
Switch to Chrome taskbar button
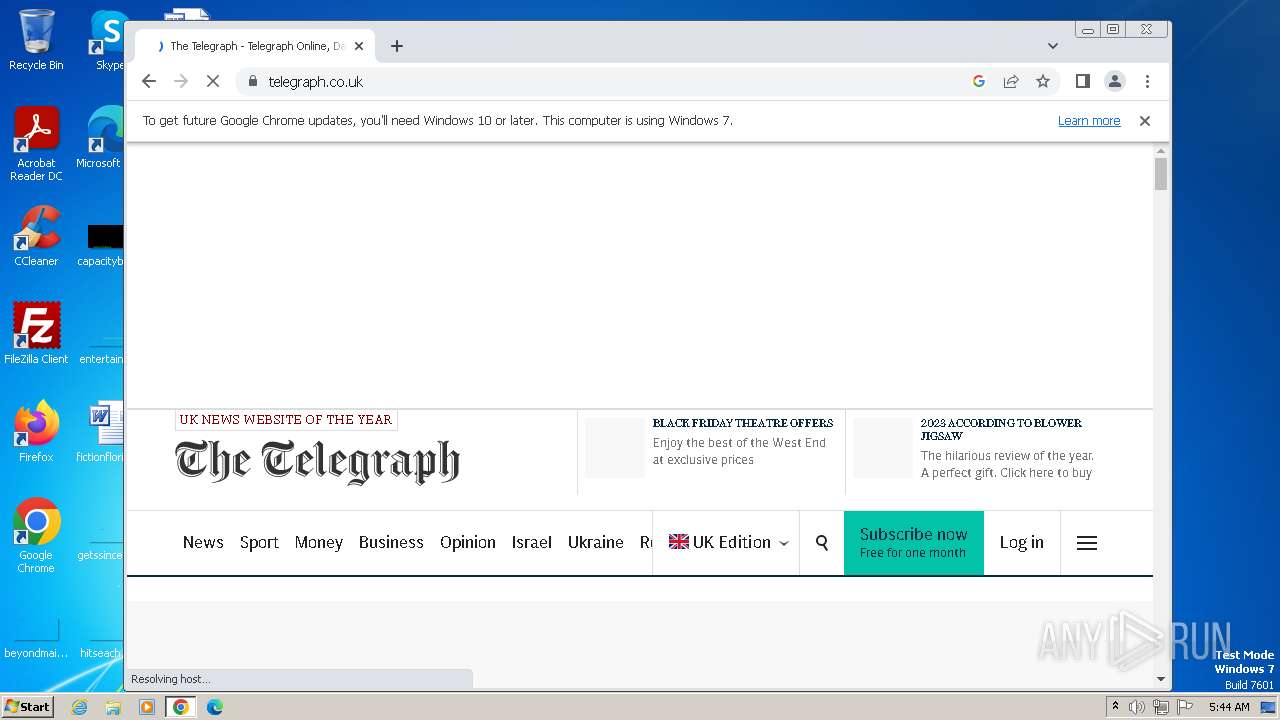[181, 707]
